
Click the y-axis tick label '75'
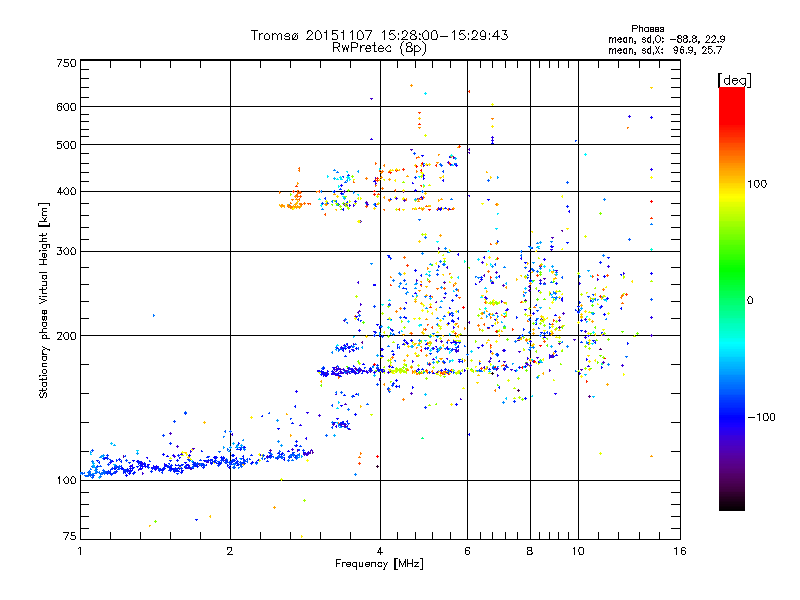[x=70, y=536]
